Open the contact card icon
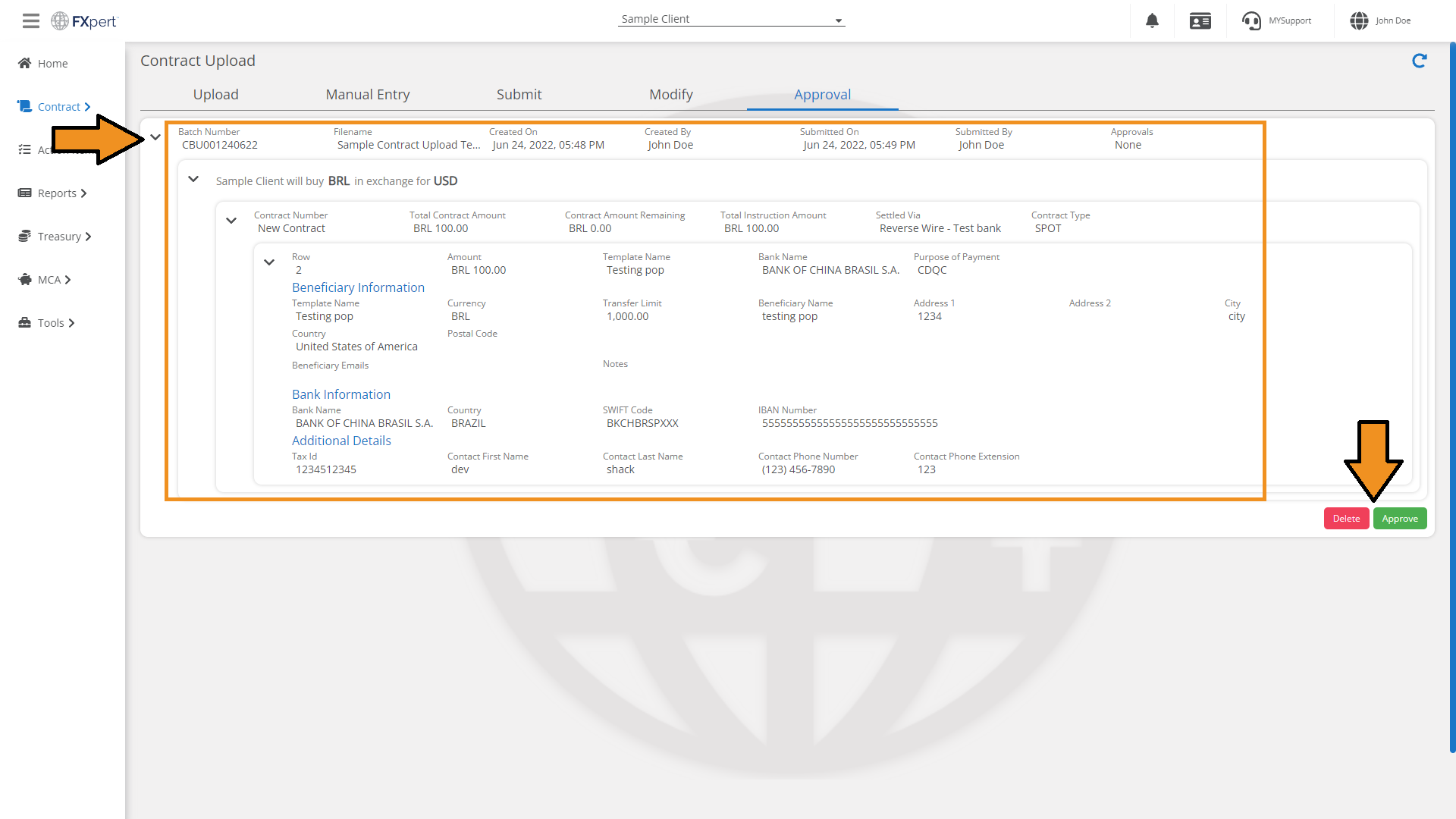Screen dimensions: 1456x819 click(1200, 20)
